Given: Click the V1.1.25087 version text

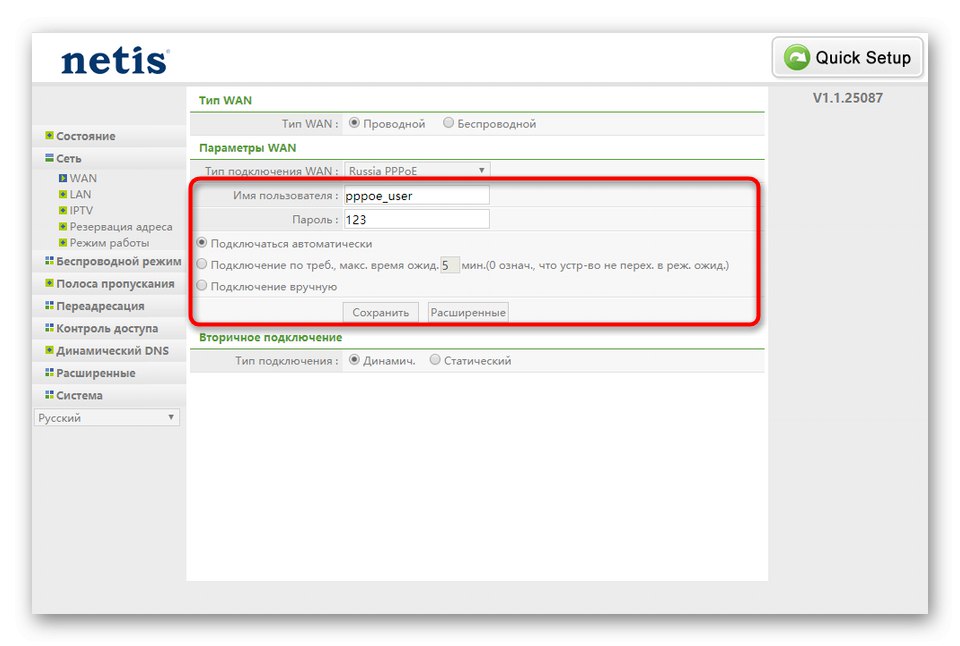Looking at the screenshot, I should [x=847, y=98].
